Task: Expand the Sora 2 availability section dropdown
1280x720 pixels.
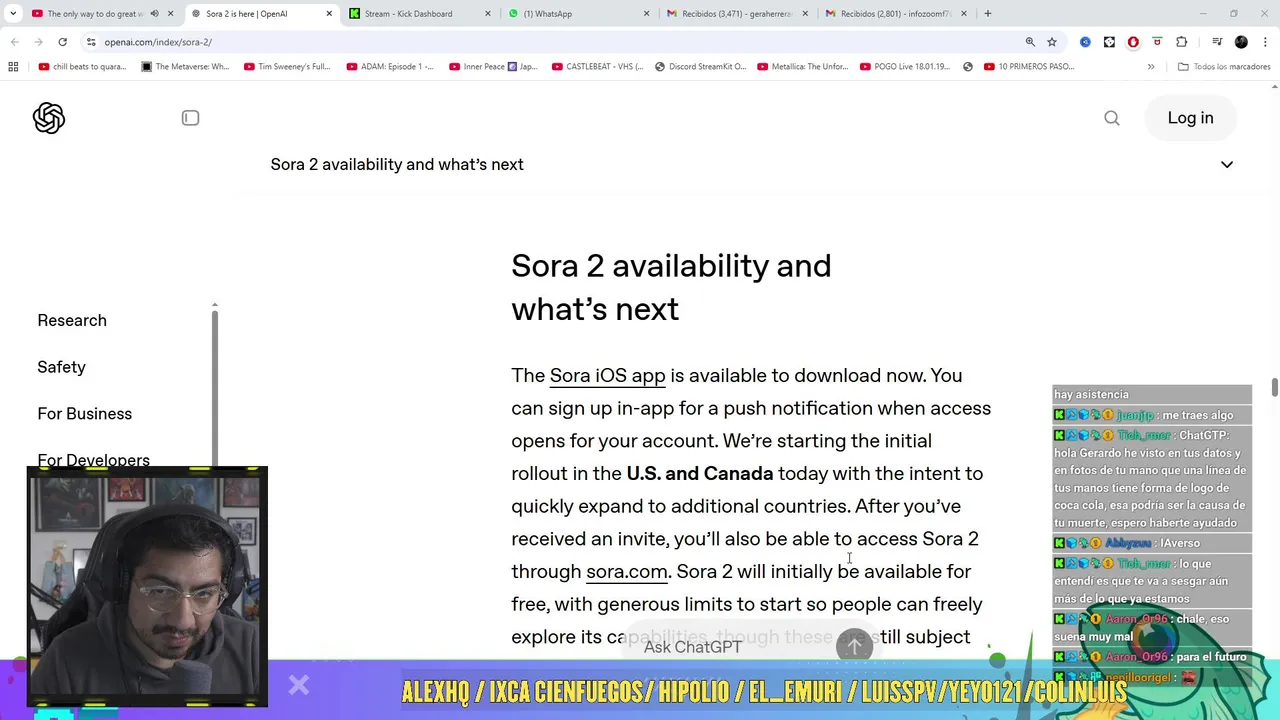Action: coord(1227,164)
